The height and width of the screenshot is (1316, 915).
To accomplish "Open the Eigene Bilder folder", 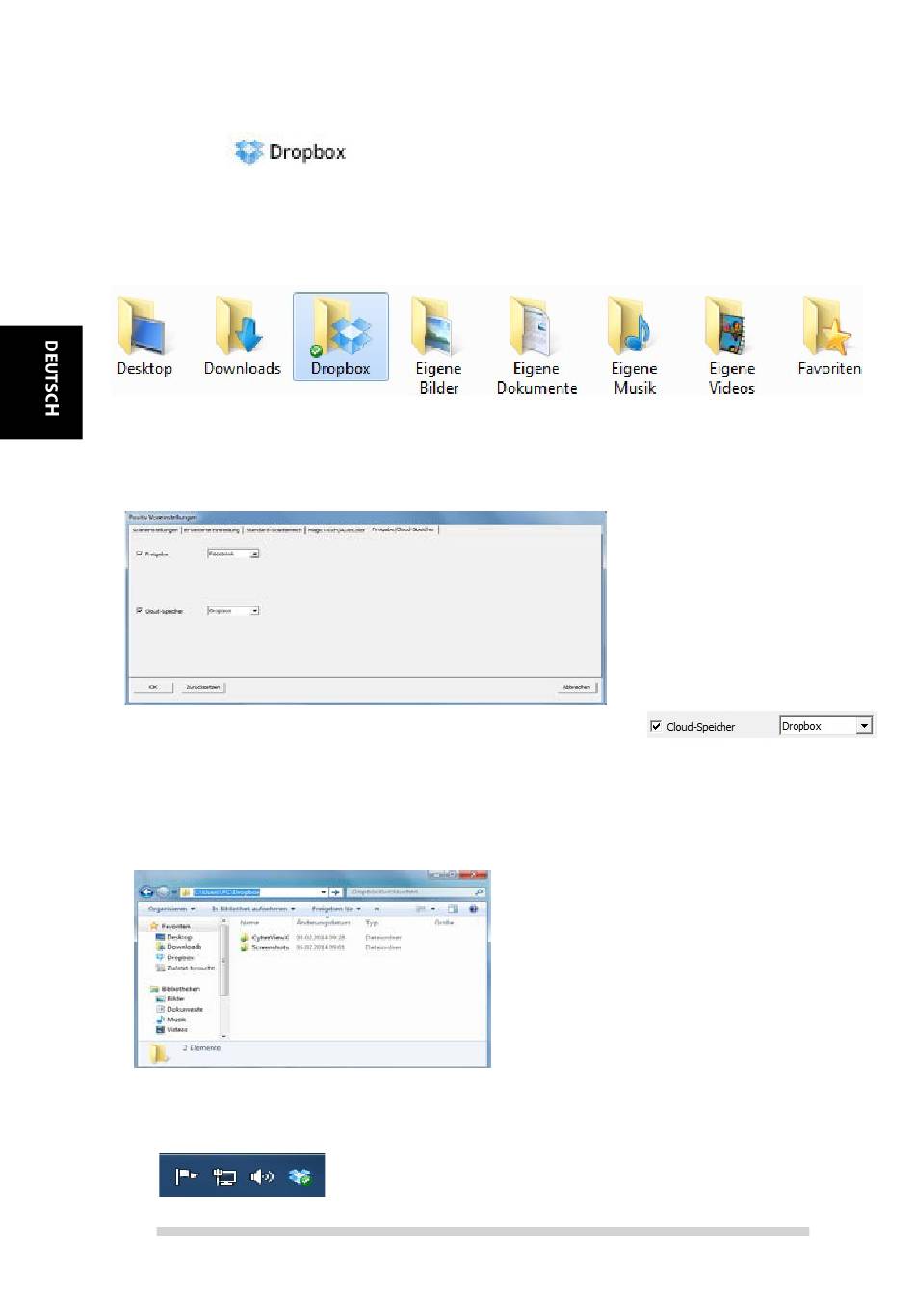I will point(438,345).
